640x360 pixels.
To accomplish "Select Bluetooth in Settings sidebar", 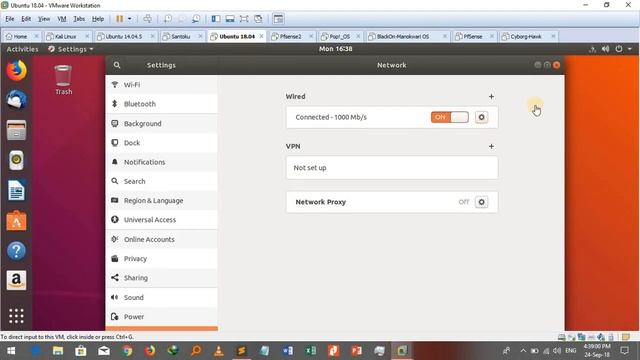I will [x=162, y=104].
